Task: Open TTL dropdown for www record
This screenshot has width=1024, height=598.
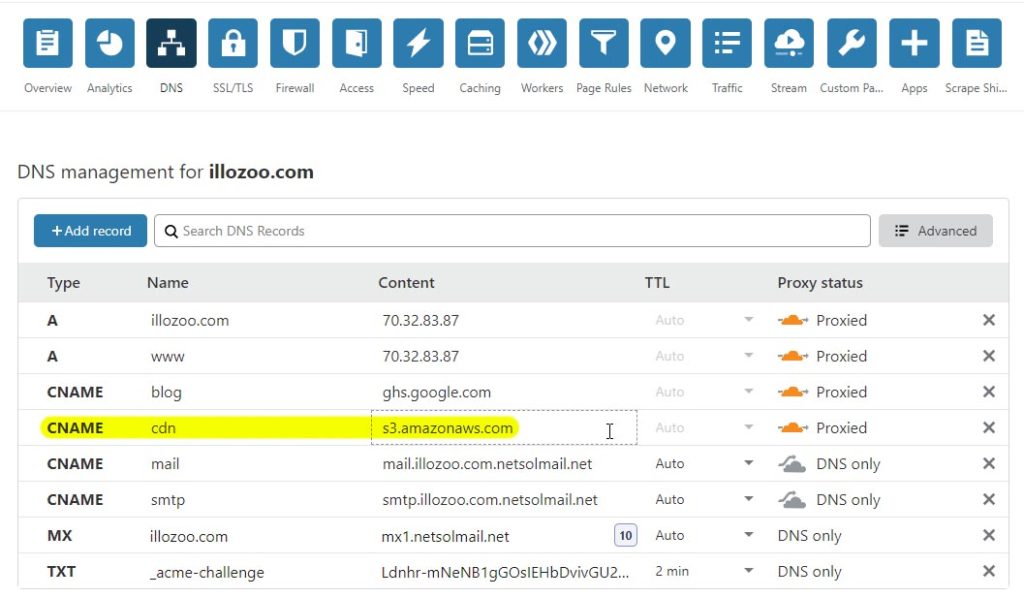Action: [x=748, y=356]
